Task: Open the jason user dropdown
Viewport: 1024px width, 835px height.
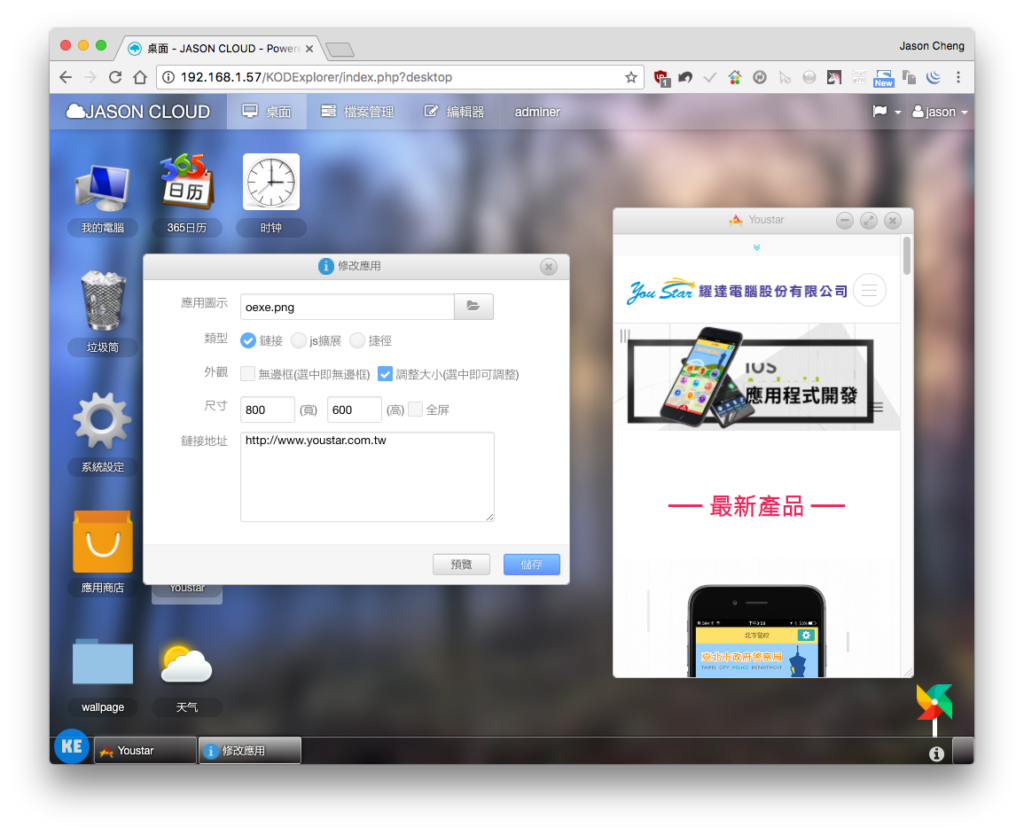Action: 940,112
